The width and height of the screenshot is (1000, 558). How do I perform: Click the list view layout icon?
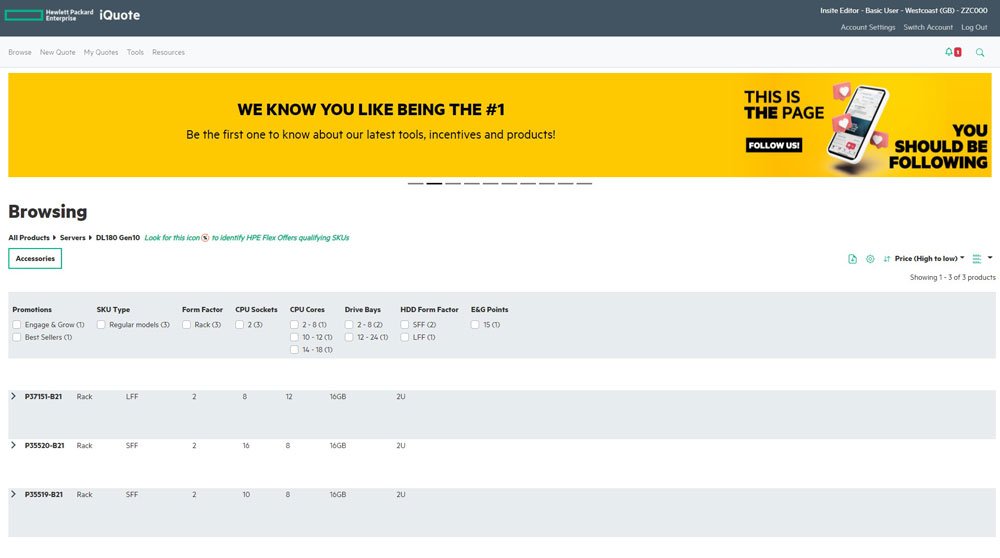[976, 258]
